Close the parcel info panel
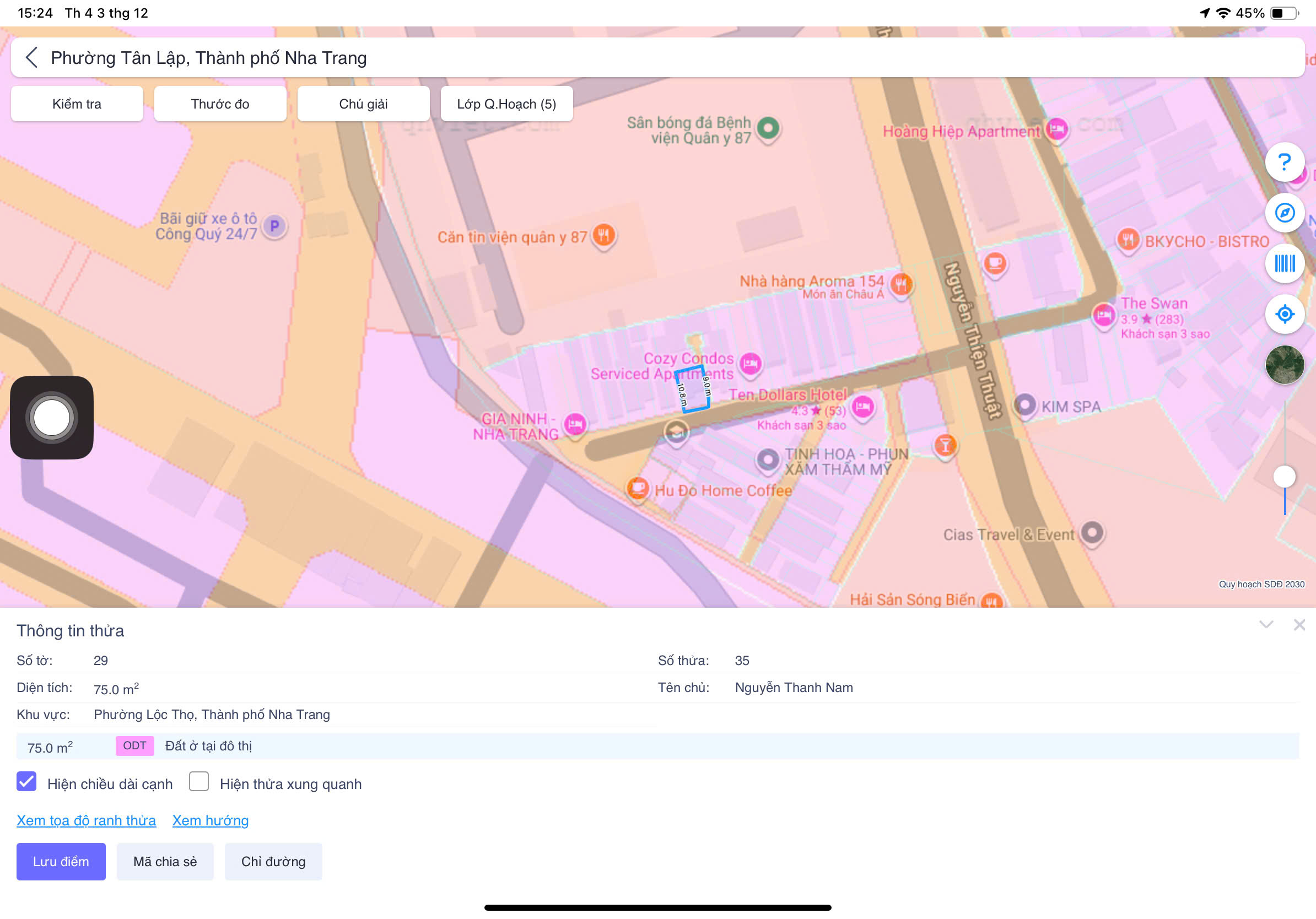Viewport: 1316px width, 919px height. (1299, 624)
